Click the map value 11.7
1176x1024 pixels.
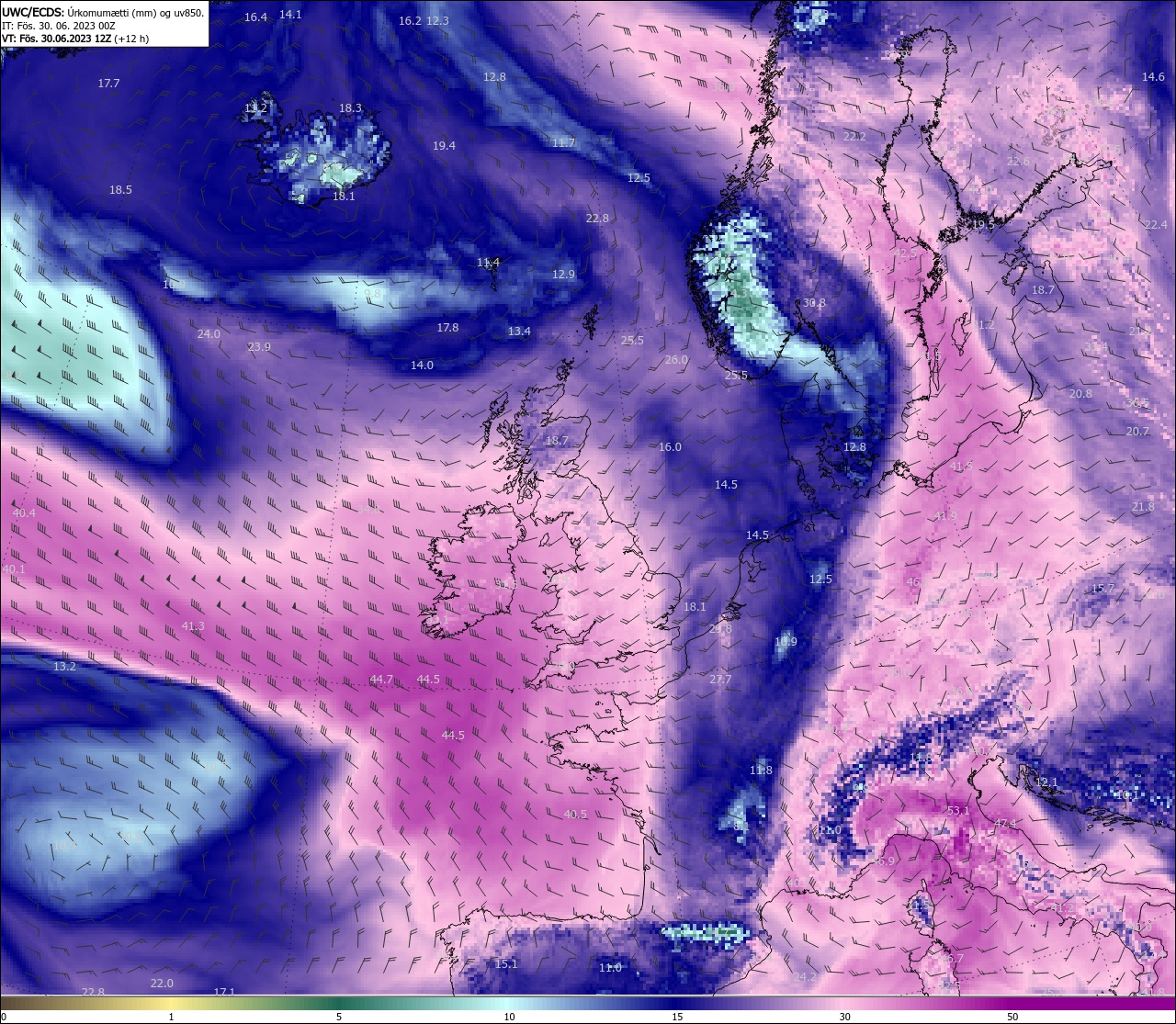(x=563, y=142)
